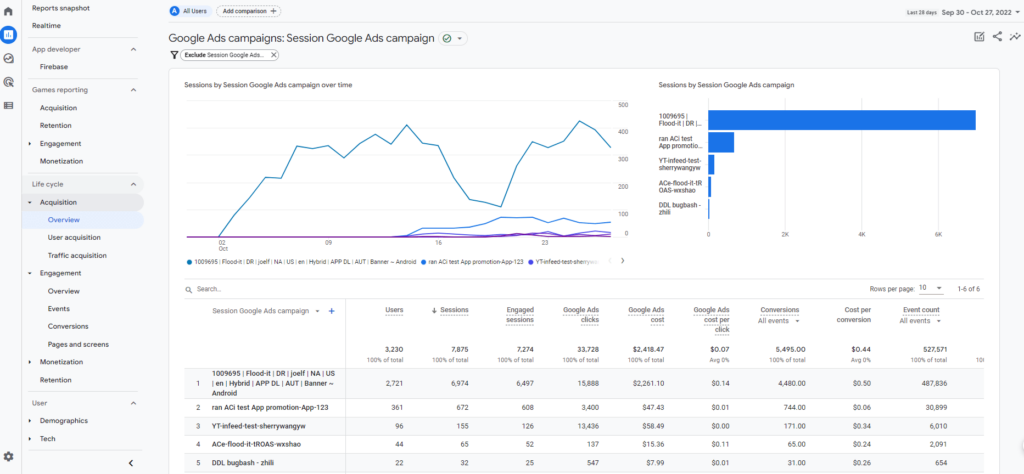The height and width of the screenshot is (474, 1024).
Task: Open the Events report
Action: click(59, 309)
